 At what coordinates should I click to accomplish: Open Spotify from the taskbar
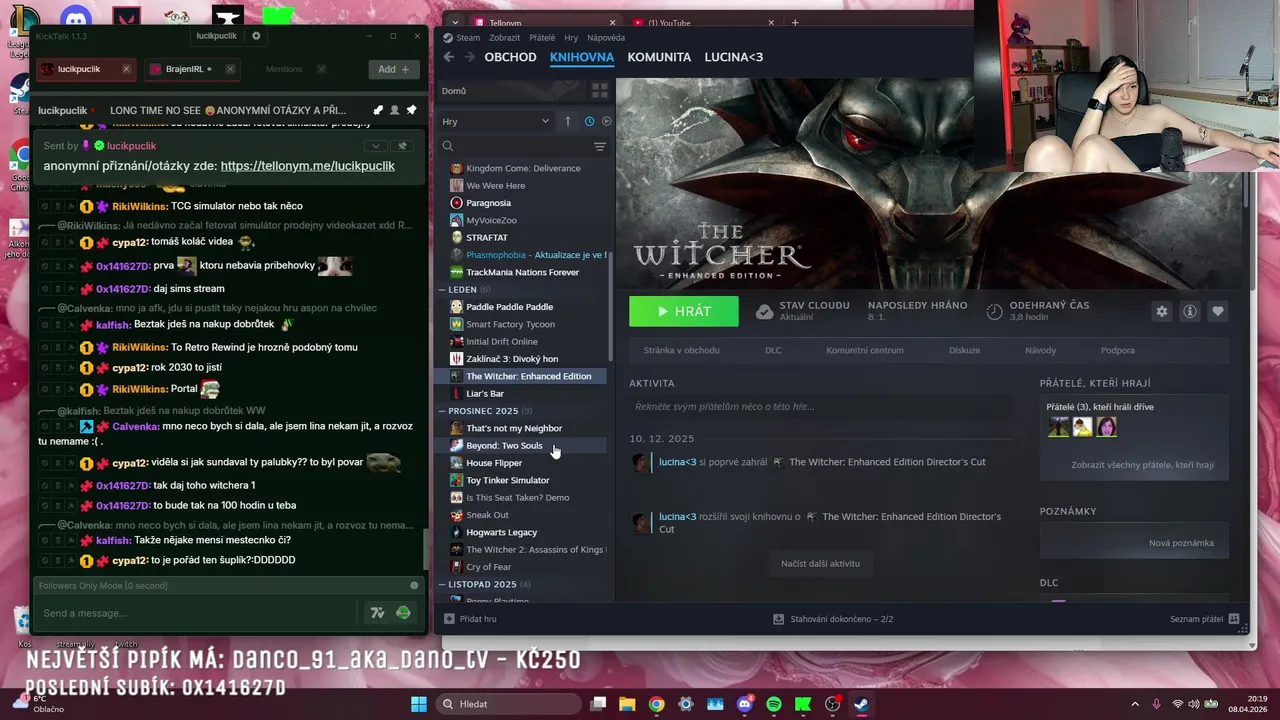pyautogui.click(x=774, y=704)
